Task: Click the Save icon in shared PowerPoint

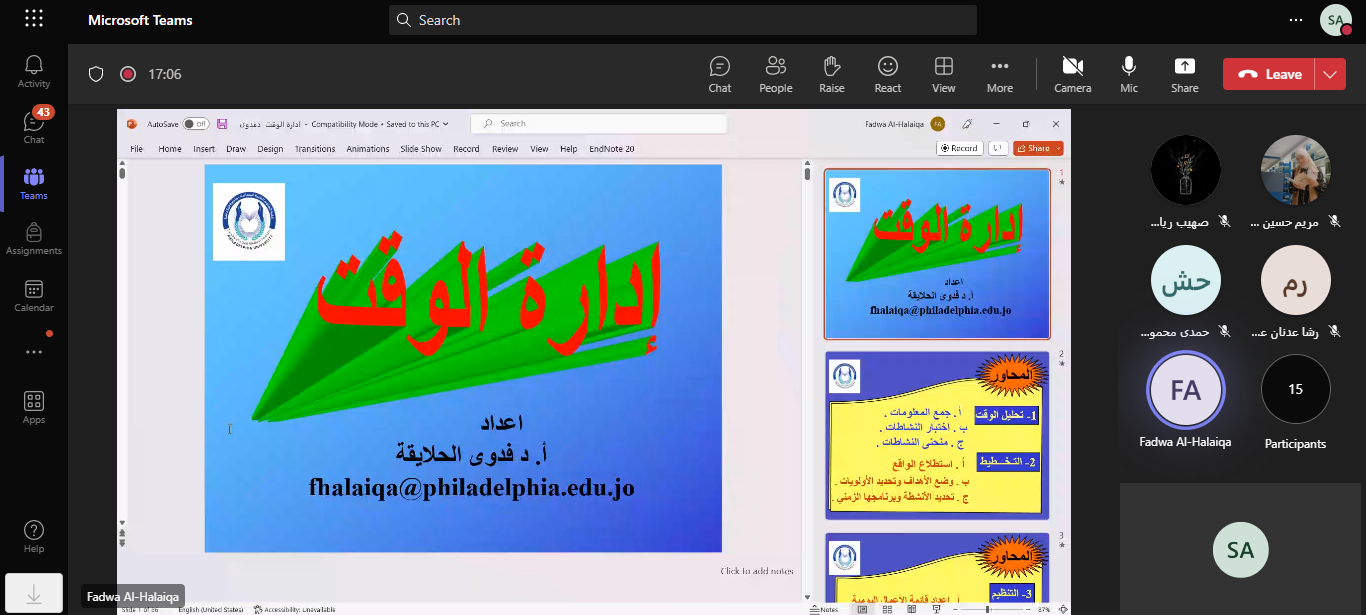Action: tap(222, 124)
